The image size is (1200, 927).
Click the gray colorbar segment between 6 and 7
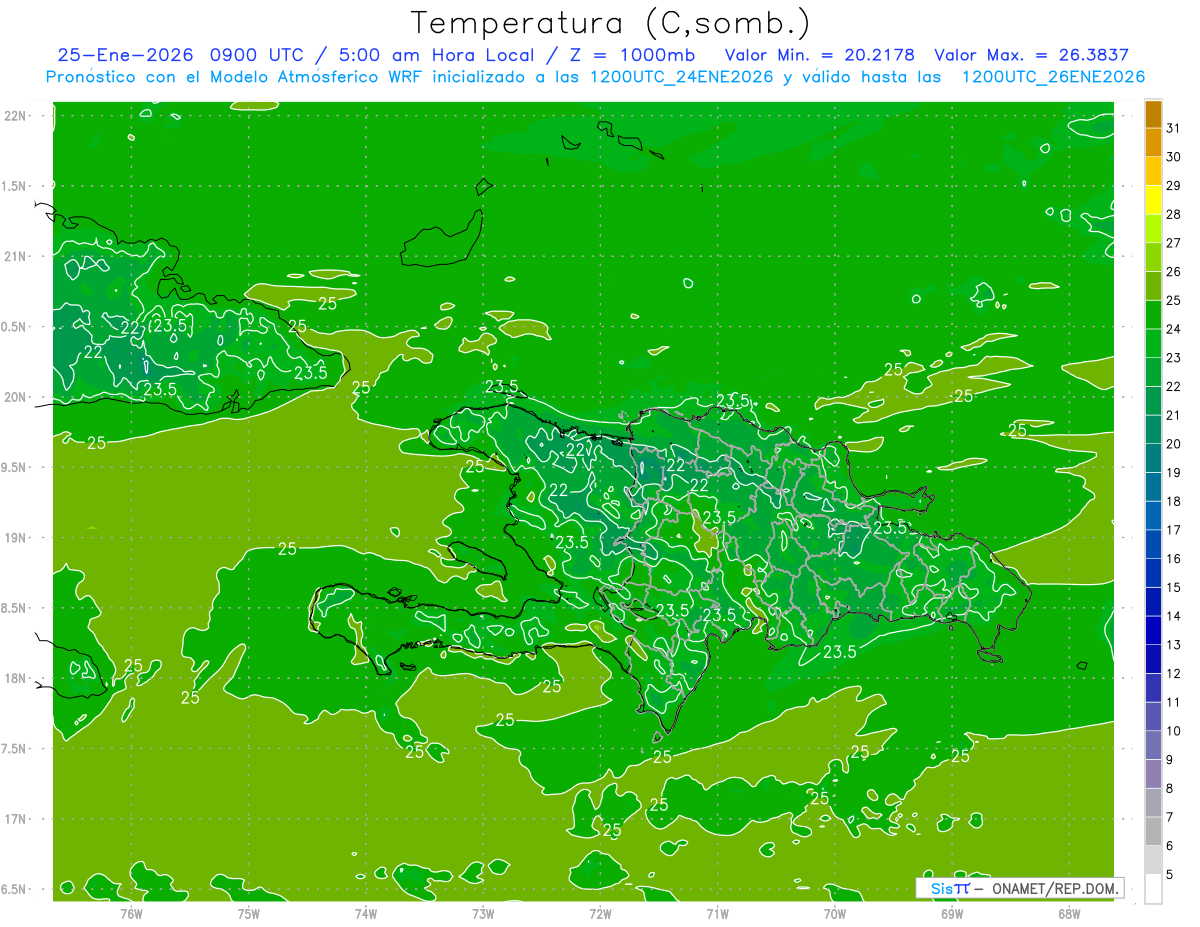pos(1153,831)
